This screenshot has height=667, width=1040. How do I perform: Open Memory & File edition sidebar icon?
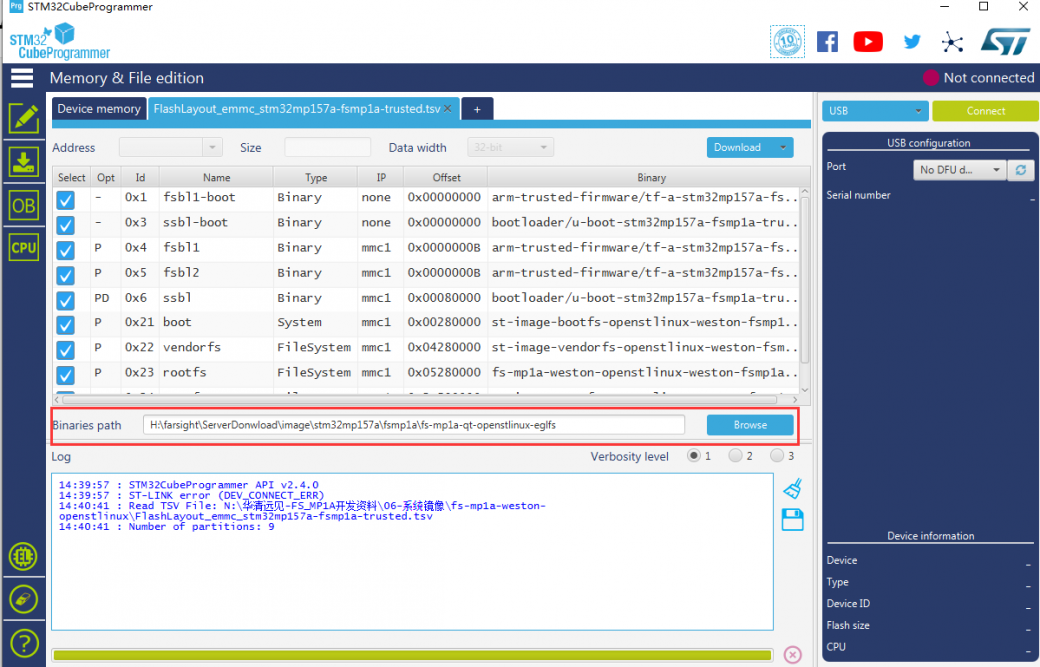[x=23, y=118]
